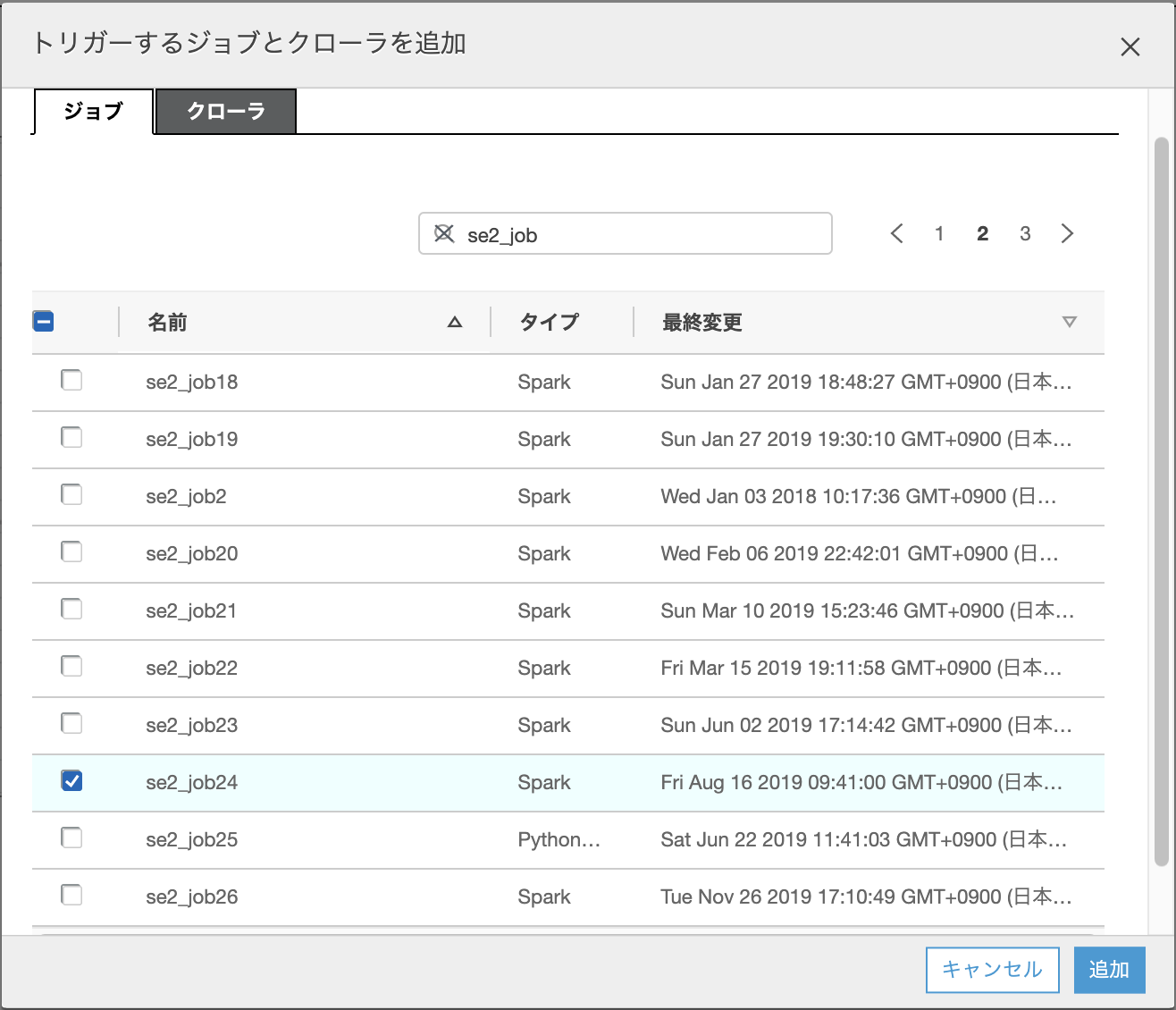1176x1010 pixels.
Task: Click the search magnifier icon
Action: tap(443, 233)
